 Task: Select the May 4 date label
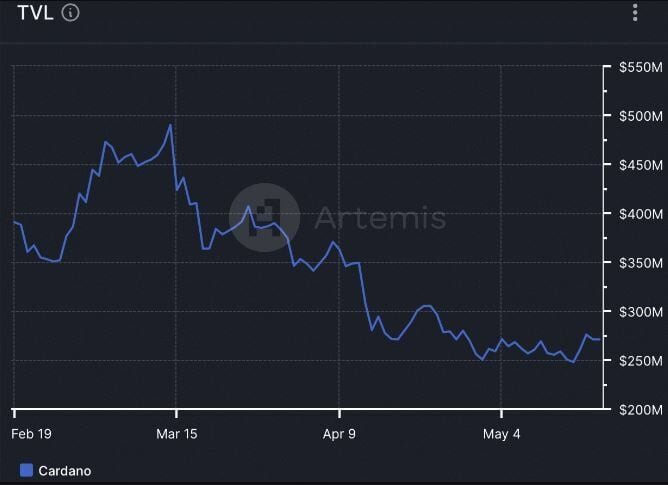point(502,433)
